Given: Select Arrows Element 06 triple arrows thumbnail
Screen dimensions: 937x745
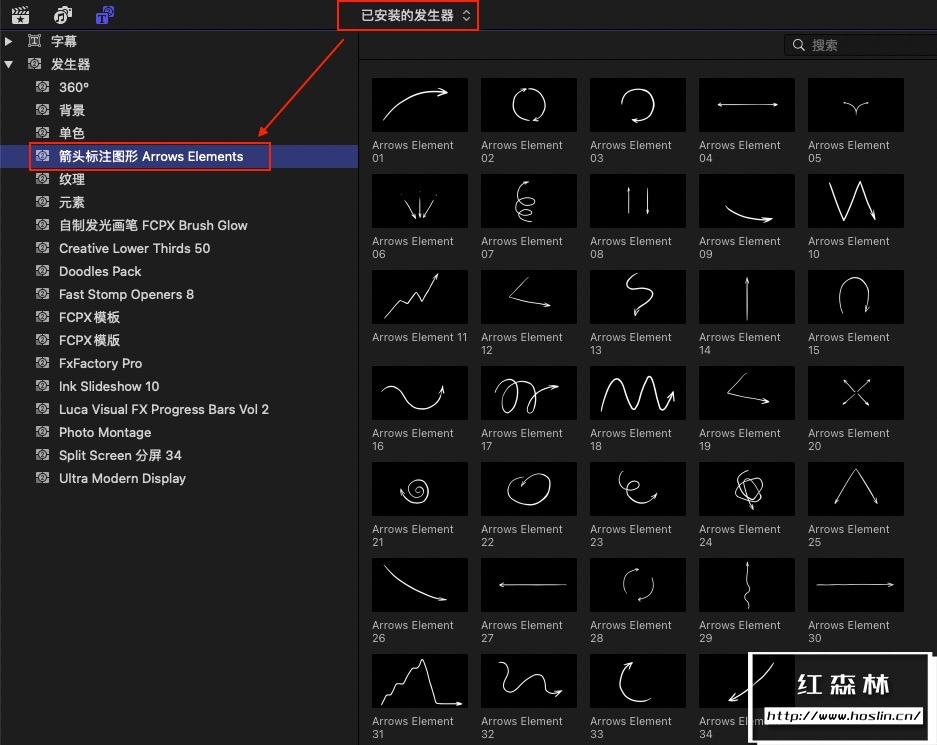Looking at the screenshot, I should point(419,201).
